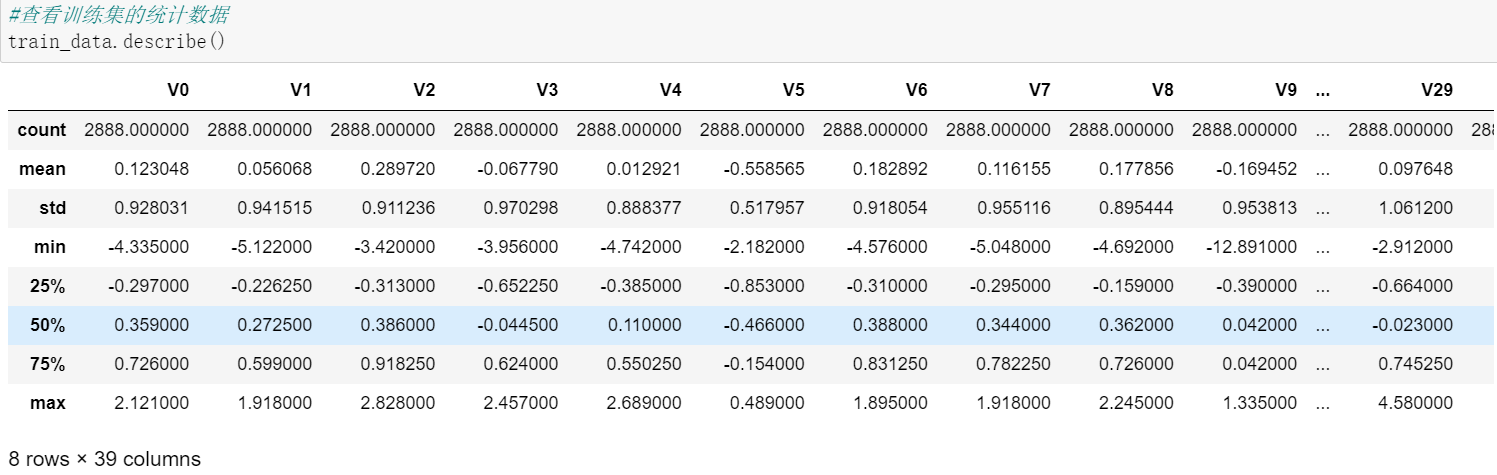
Task: Select the V4 column header
Action: point(670,90)
